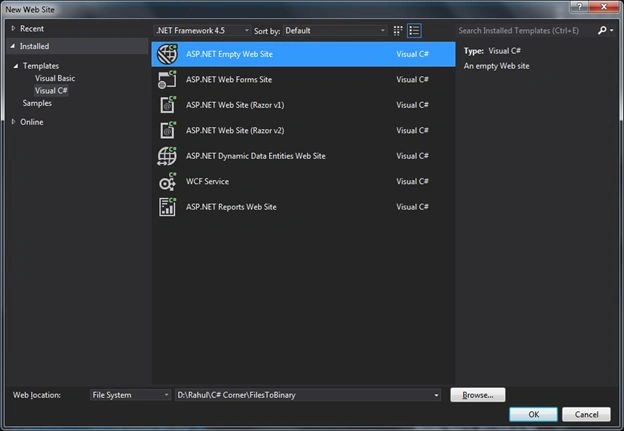
Task: Select the Online category label
Action: pos(32,122)
